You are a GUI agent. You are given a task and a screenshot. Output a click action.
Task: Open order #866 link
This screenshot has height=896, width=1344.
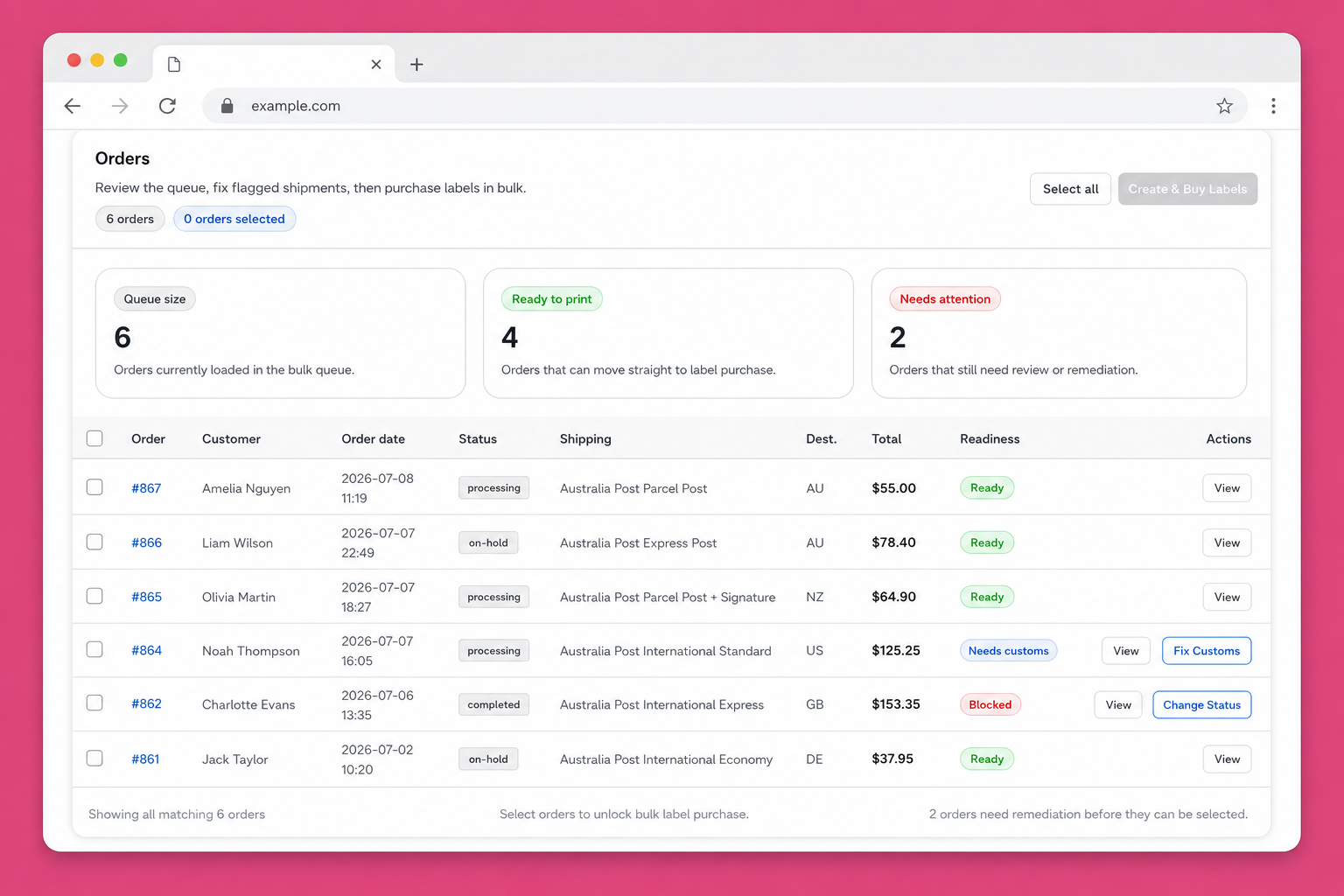coord(146,542)
